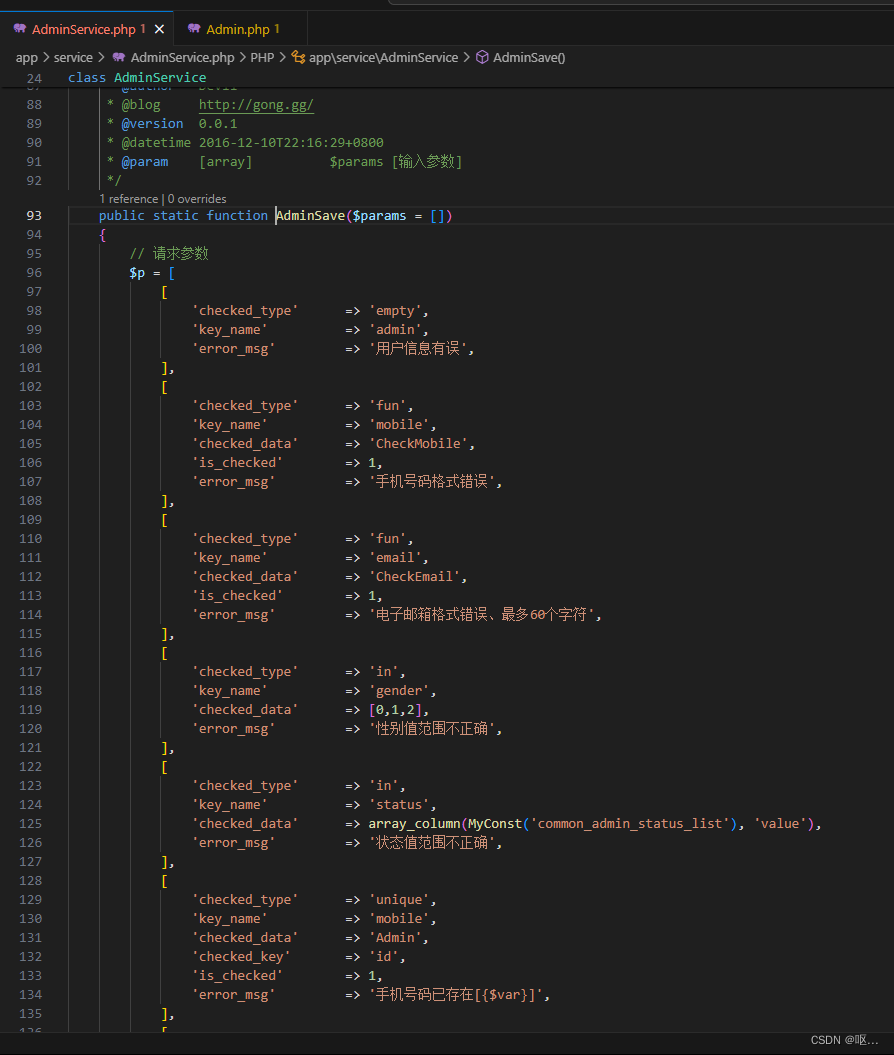The image size is (894, 1055).
Task: Close the AdminService.php editor tab
Action: (159, 29)
